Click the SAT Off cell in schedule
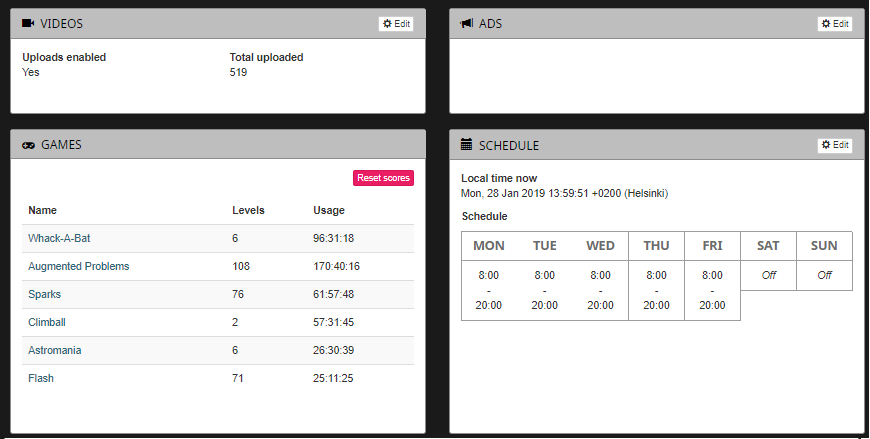This screenshot has width=870, height=439. (x=768, y=275)
